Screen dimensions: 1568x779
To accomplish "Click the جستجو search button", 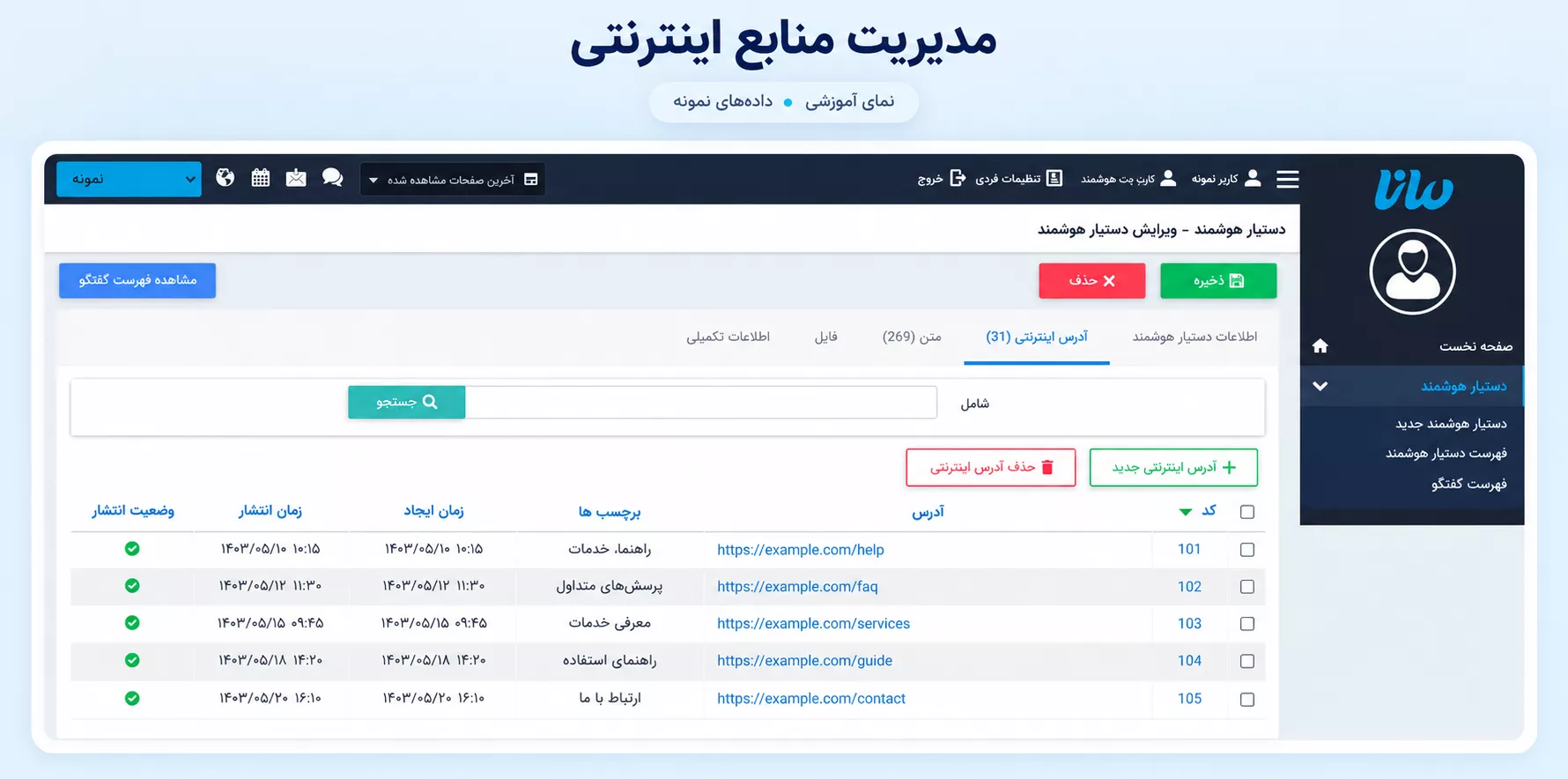I will pos(406,402).
